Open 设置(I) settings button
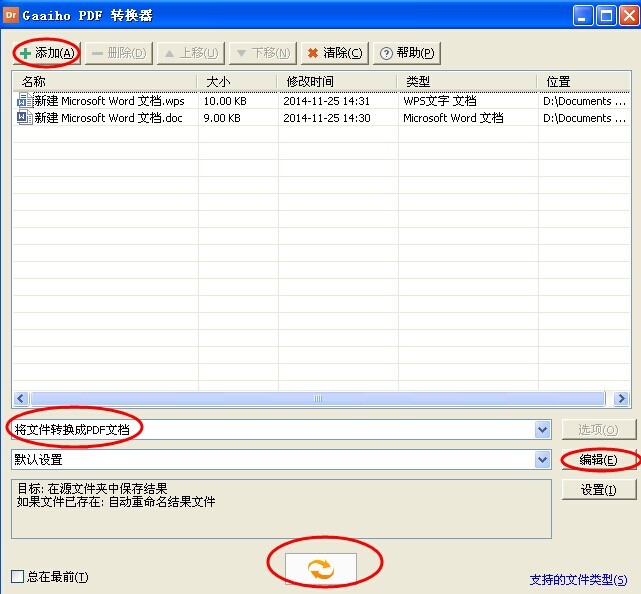641x594 pixels. coord(599,489)
